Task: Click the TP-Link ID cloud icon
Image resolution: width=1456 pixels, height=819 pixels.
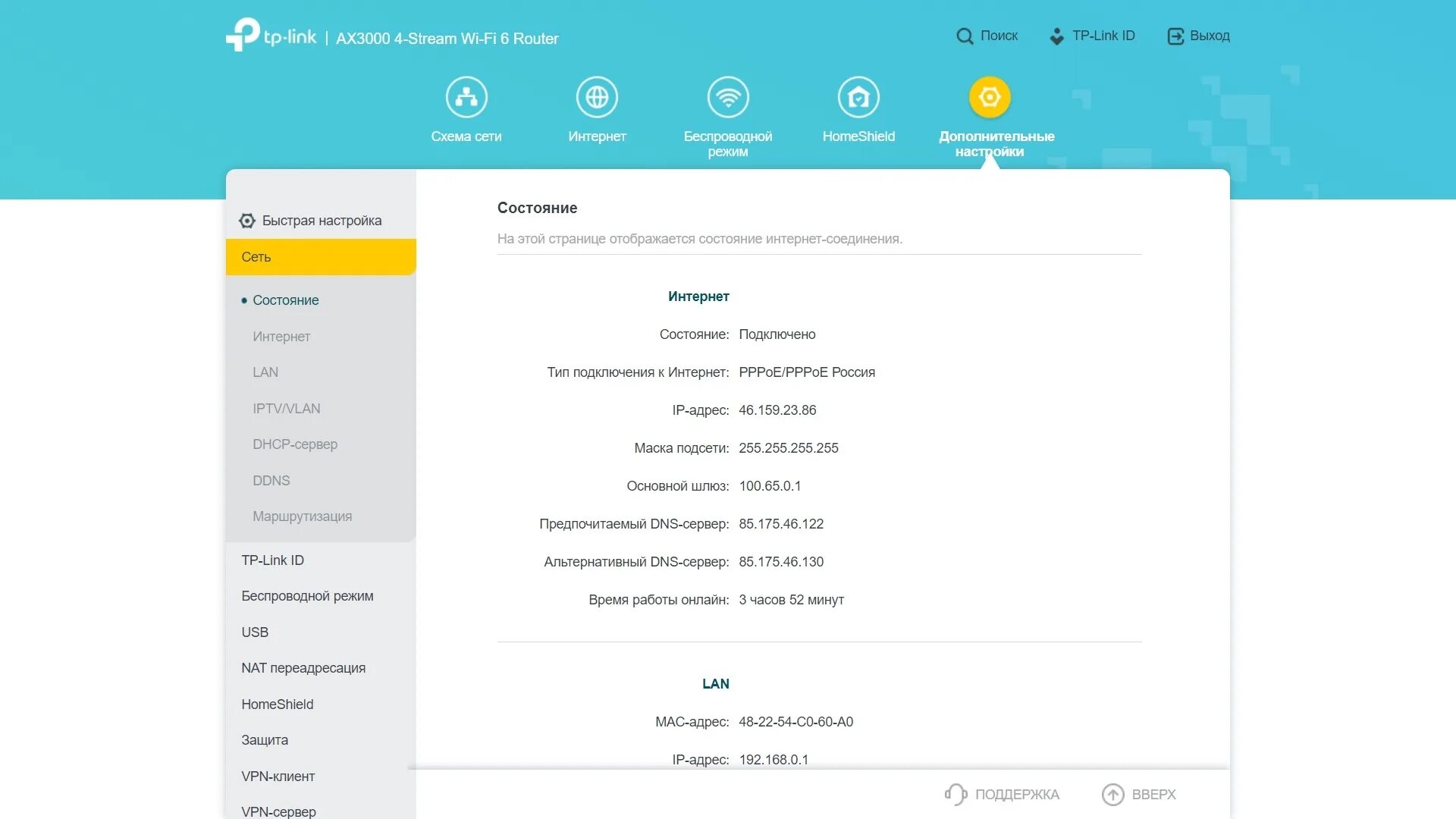Action: [x=1056, y=36]
